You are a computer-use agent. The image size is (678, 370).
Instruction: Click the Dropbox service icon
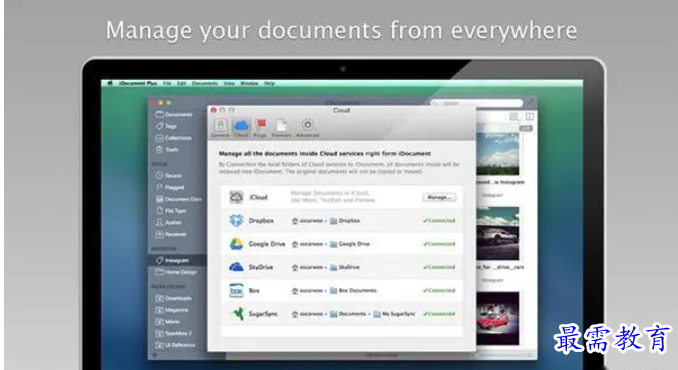point(236,220)
